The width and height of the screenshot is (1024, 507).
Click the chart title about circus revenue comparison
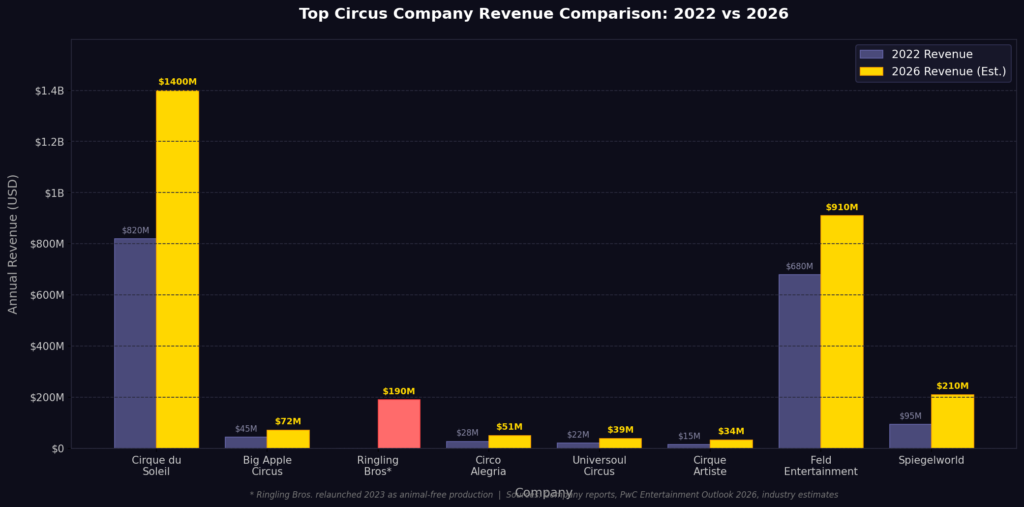543,14
